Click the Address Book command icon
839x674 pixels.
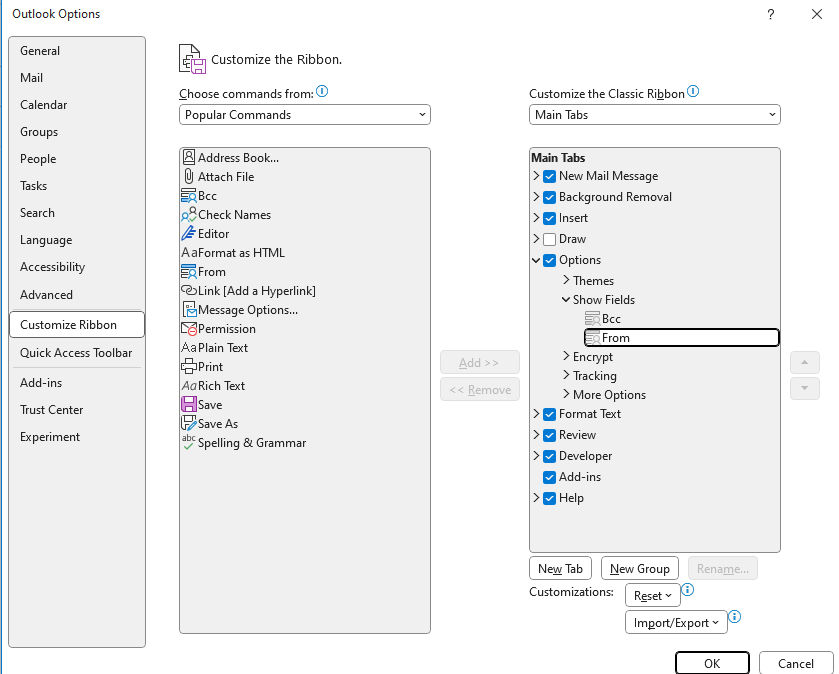click(188, 157)
